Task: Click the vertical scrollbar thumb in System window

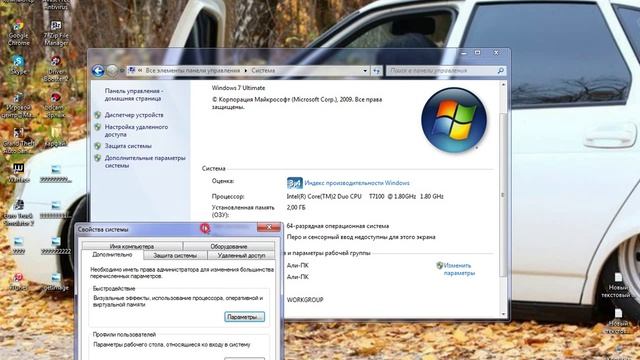Action: (x=503, y=195)
